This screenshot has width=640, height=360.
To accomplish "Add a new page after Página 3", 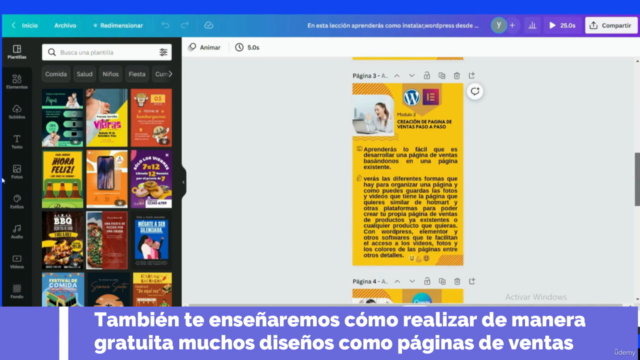I will (472, 76).
